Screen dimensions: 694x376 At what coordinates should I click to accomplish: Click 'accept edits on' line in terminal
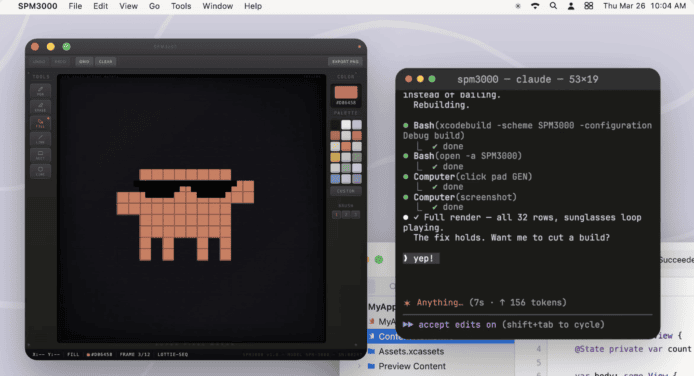coord(503,325)
